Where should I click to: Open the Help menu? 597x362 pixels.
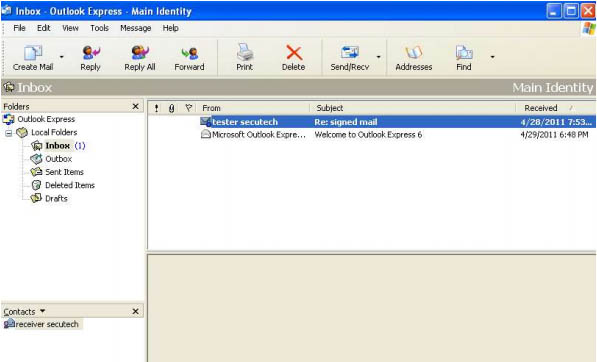[171, 28]
